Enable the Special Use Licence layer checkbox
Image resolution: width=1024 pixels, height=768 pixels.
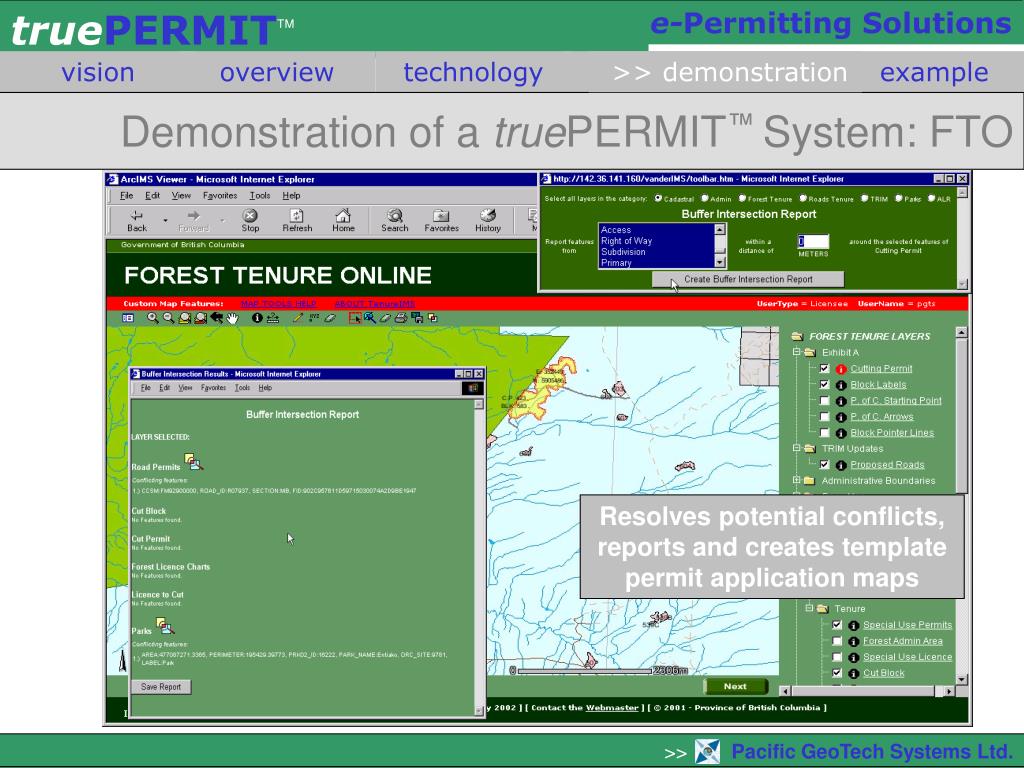click(x=837, y=656)
